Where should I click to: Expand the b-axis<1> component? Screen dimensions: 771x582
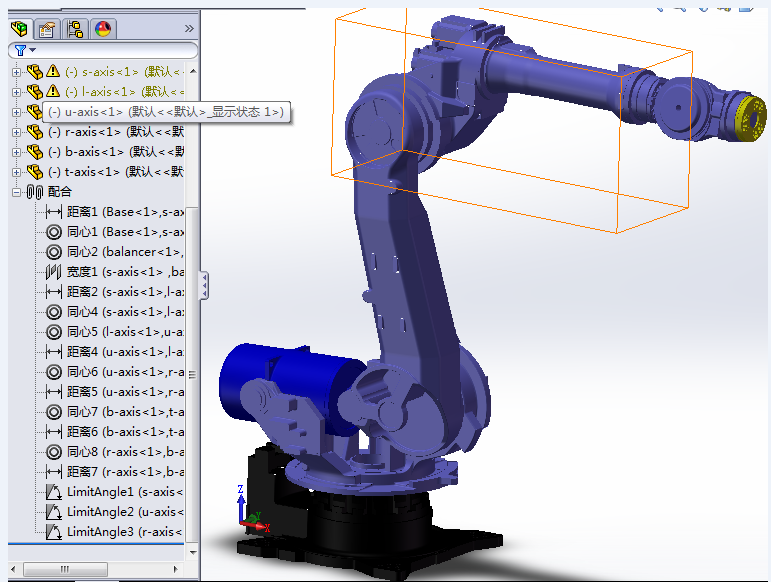coord(16,152)
